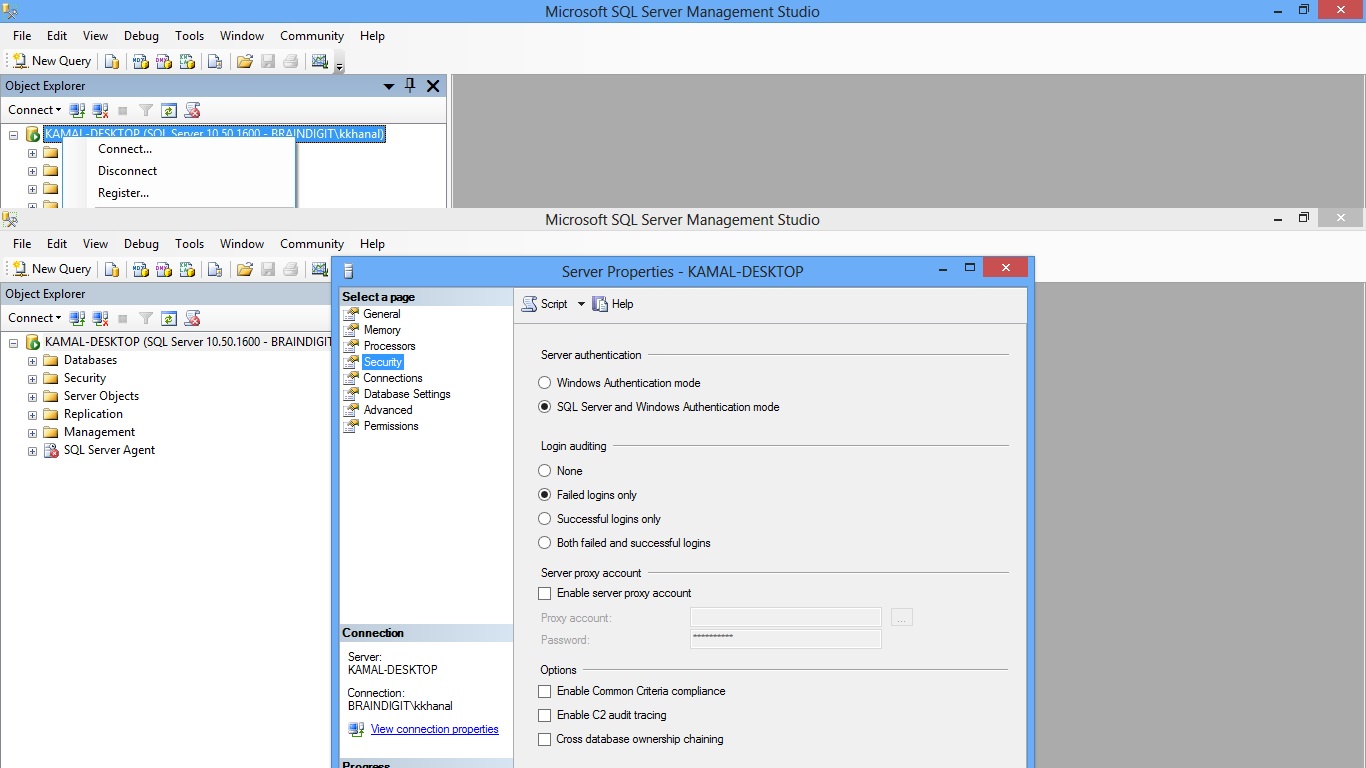Click Disconnect server icon in upper Object Explorer
This screenshot has height=768, width=1366.
(100, 110)
